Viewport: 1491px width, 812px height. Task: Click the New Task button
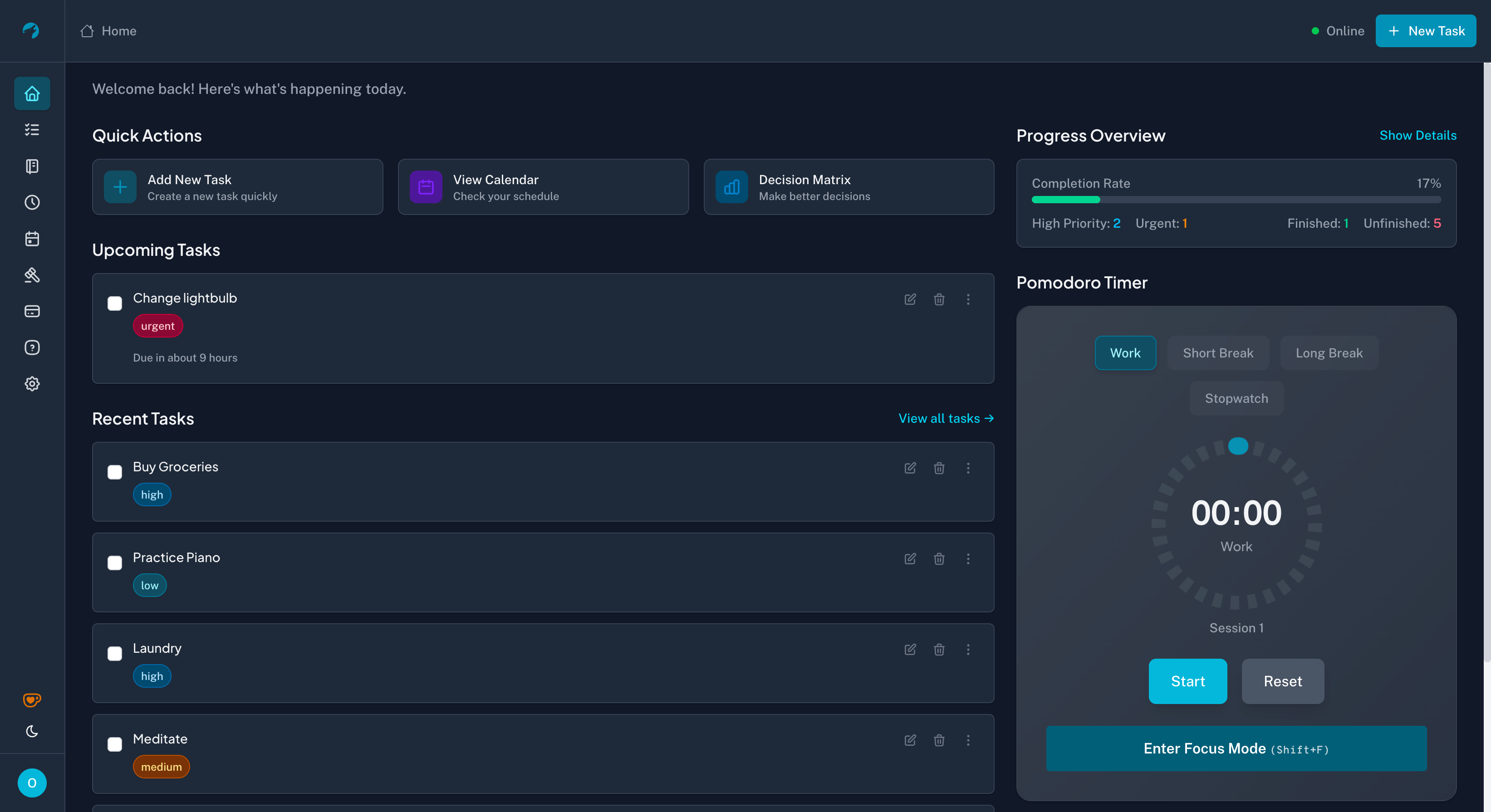coord(1426,31)
